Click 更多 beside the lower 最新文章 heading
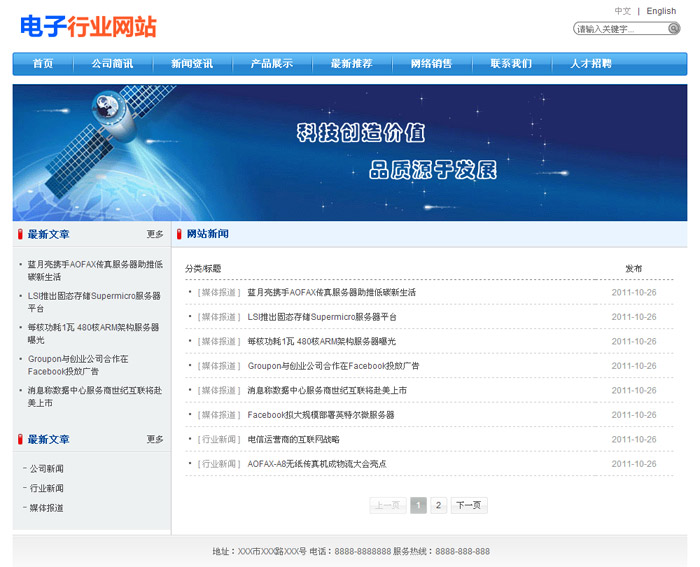 [x=155, y=439]
